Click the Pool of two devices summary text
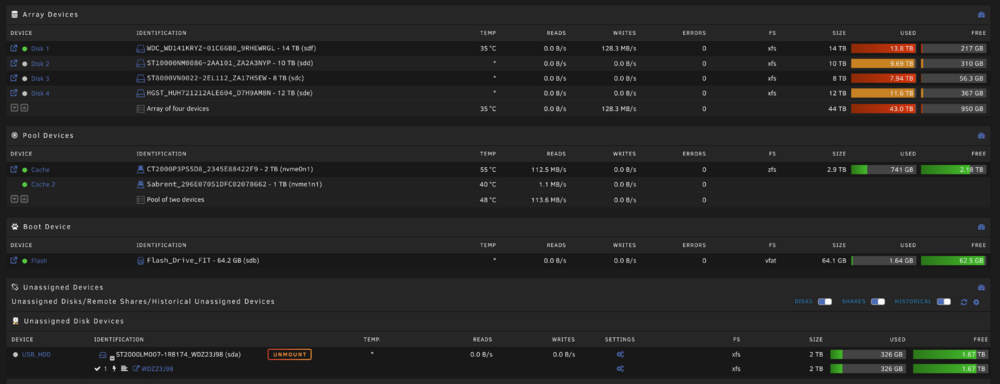The image size is (1000, 384). coord(175,200)
